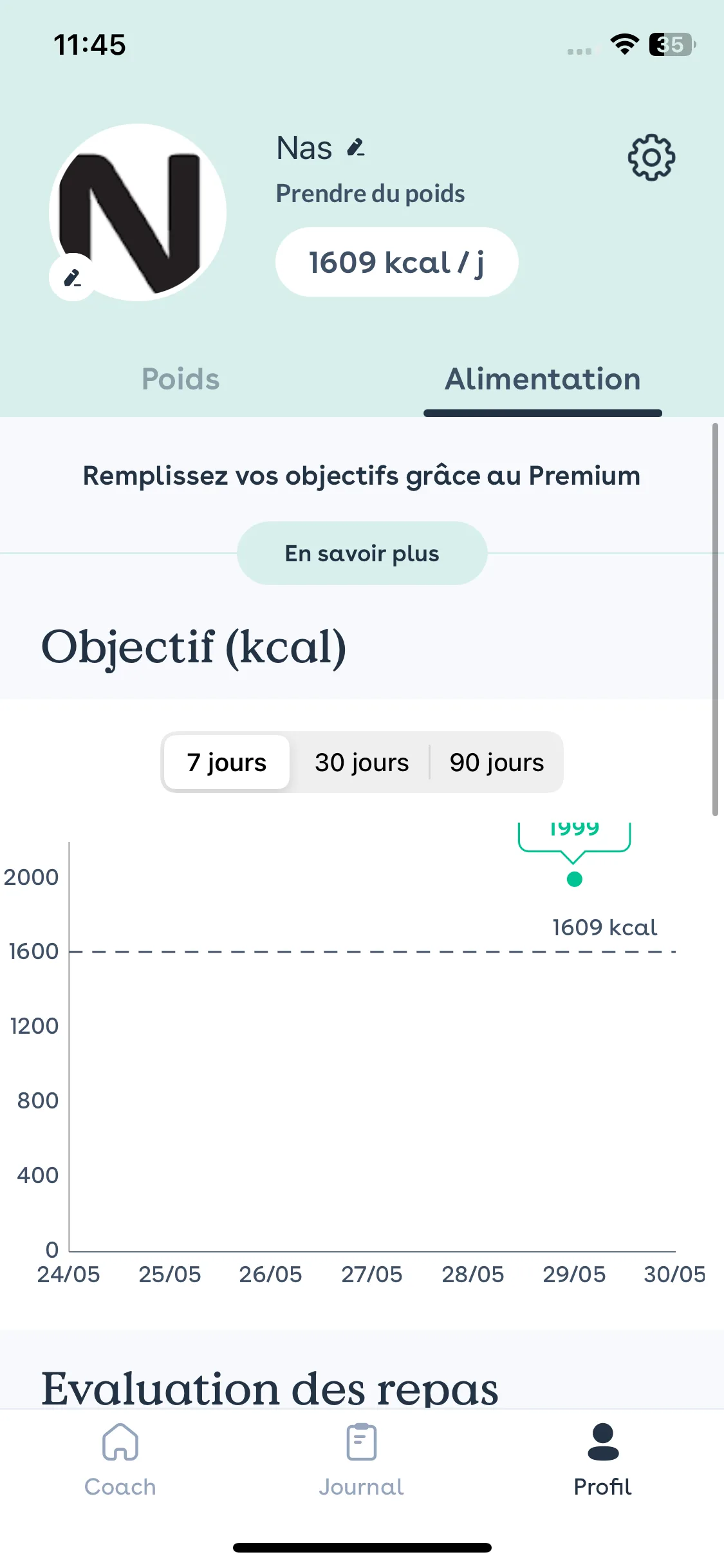Image resolution: width=724 pixels, height=1568 pixels.
Task: Tap the battery indicator icon
Action: (x=673, y=44)
